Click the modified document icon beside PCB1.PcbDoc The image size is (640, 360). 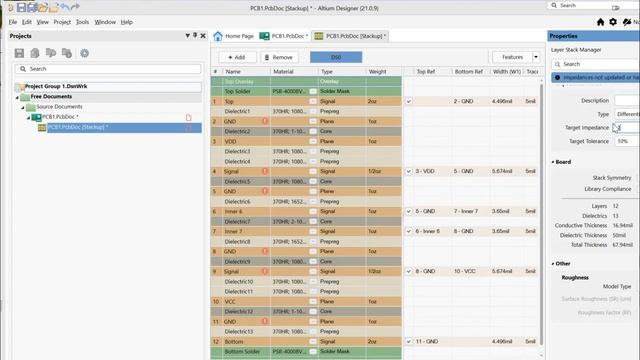pyautogui.click(x=189, y=118)
